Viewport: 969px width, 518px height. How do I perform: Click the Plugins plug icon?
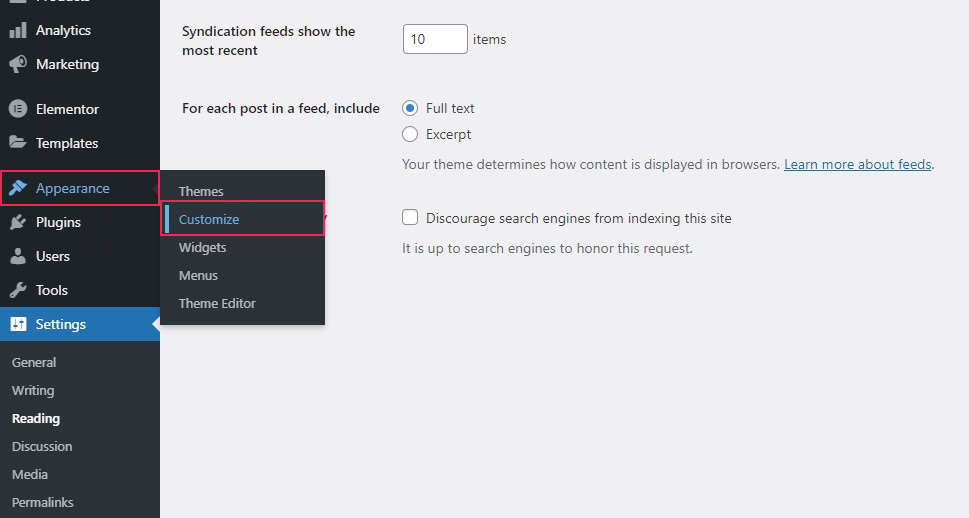18,222
